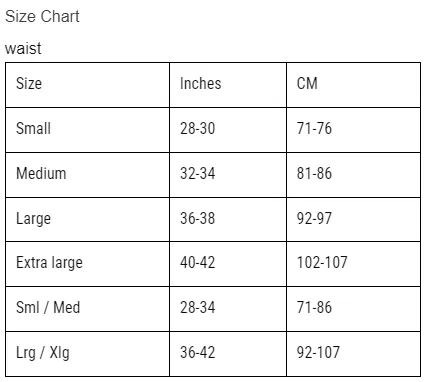The height and width of the screenshot is (382, 424).
Task: Click the 92-97 cm cell
Action: pyautogui.click(x=353, y=220)
